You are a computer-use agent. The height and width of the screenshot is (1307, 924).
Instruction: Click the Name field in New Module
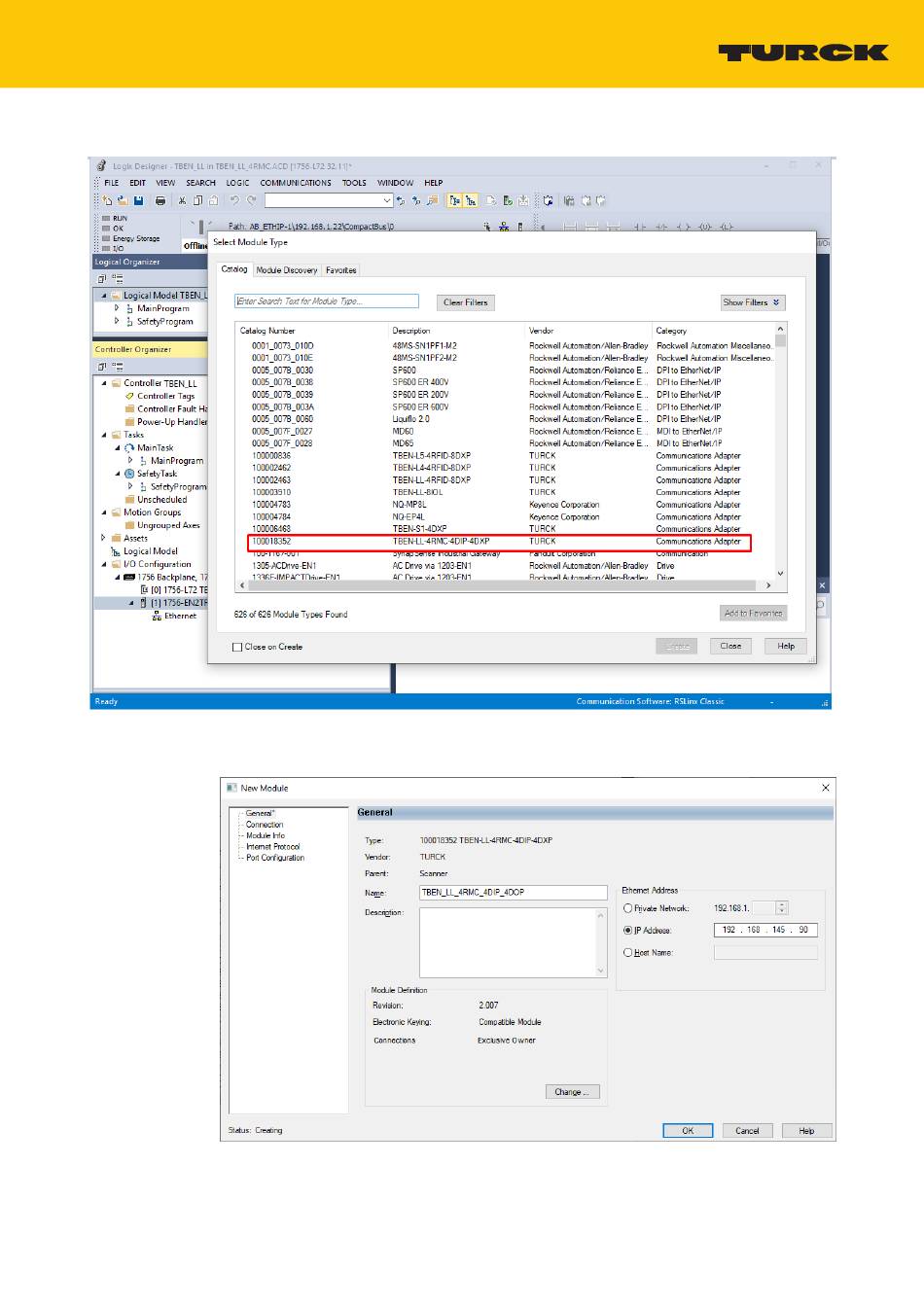pyautogui.click(x=514, y=892)
